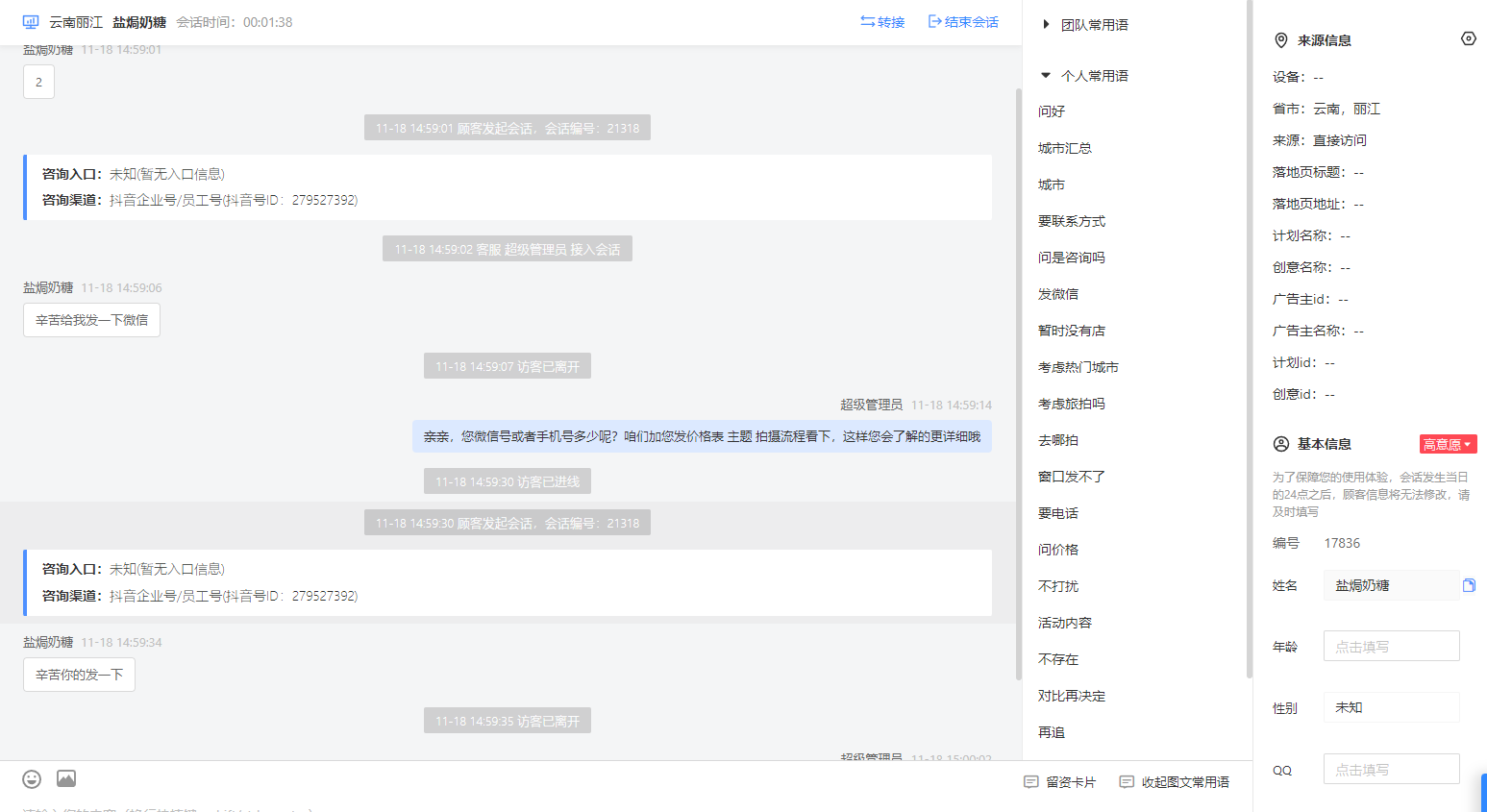1487x812 pixels.
Task: Select the 活动内容 quick phrase
Action: click(1065, 623)
